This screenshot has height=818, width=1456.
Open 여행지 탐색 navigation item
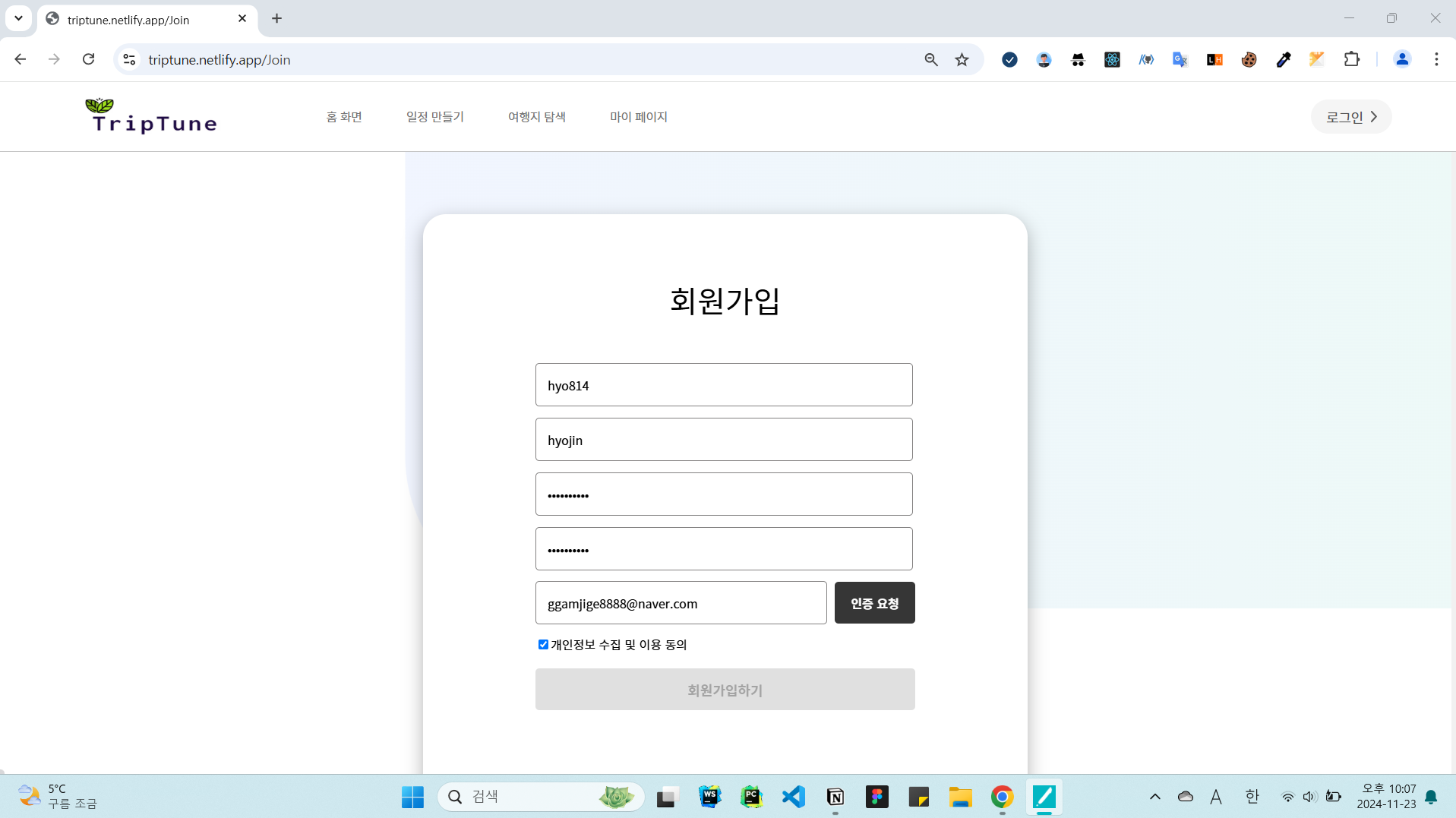point(536,117)
